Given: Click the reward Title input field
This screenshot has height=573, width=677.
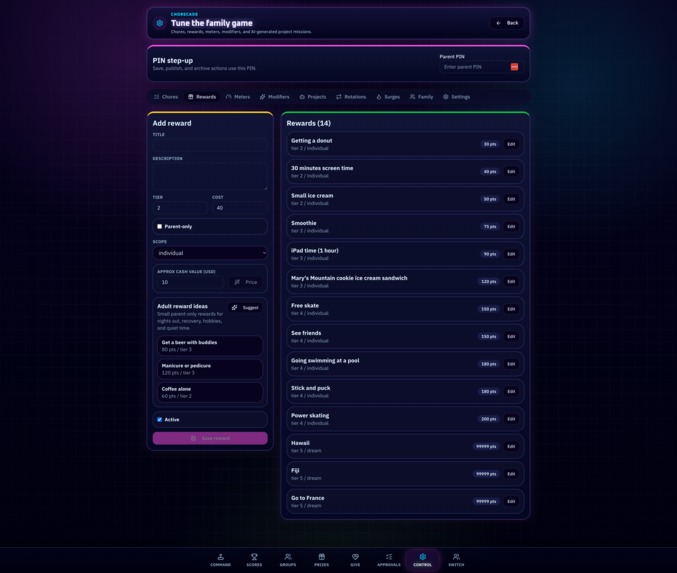Looking at the screenshot, I should pyautogui.click(x=210, y=145).
